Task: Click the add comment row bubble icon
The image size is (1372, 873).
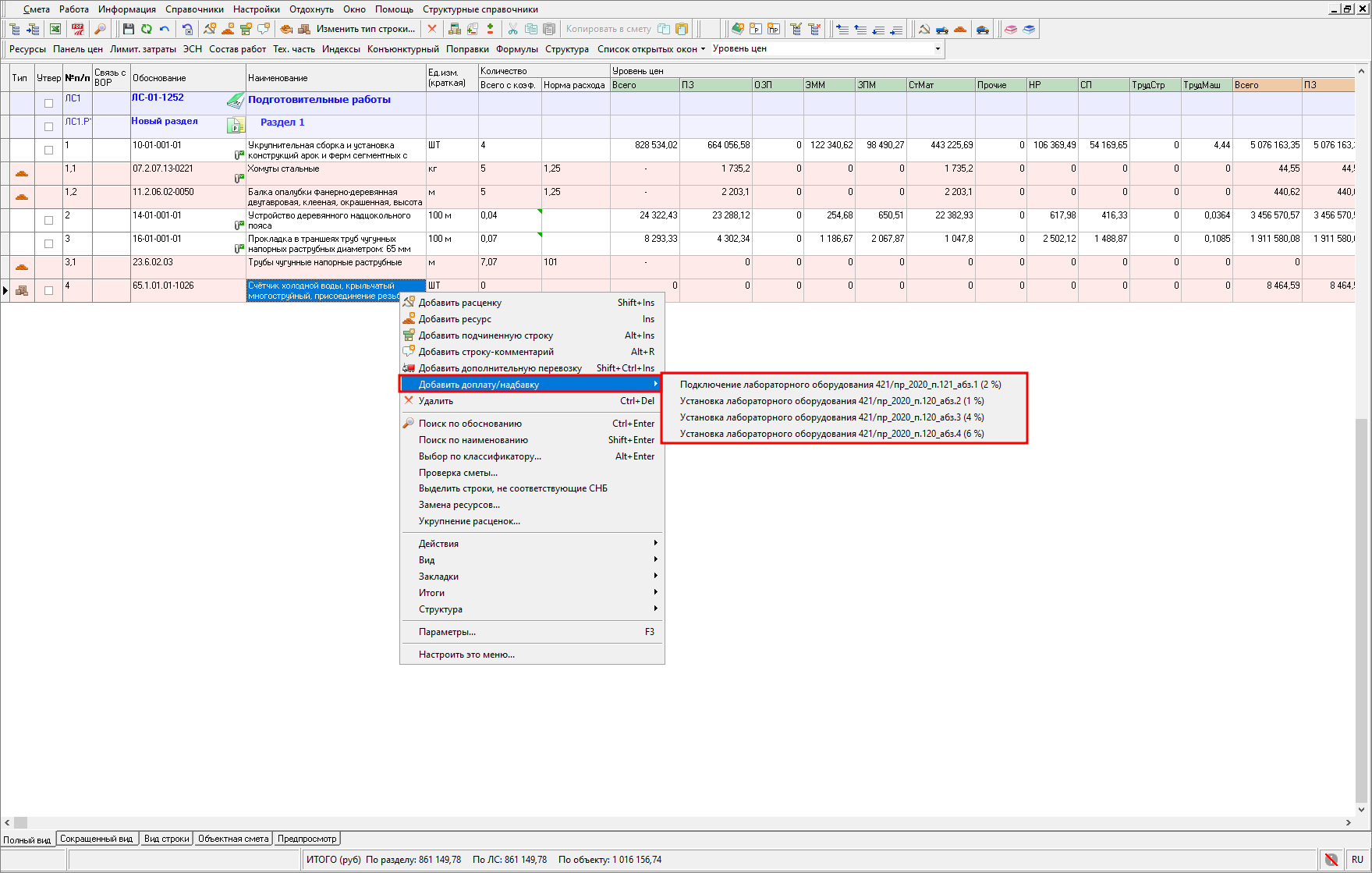Action: [x=264, y=29]
